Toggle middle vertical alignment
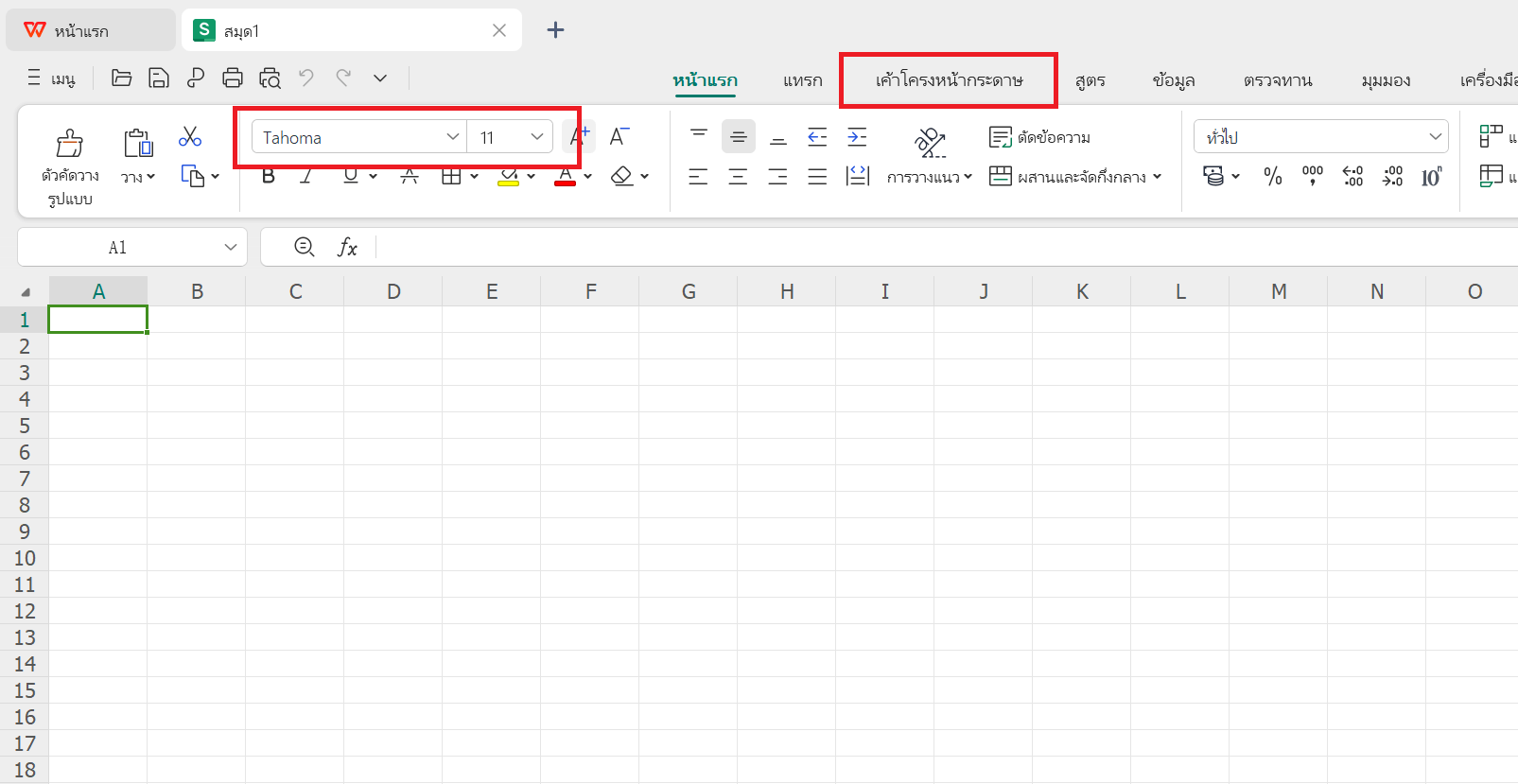 [739, 137]
